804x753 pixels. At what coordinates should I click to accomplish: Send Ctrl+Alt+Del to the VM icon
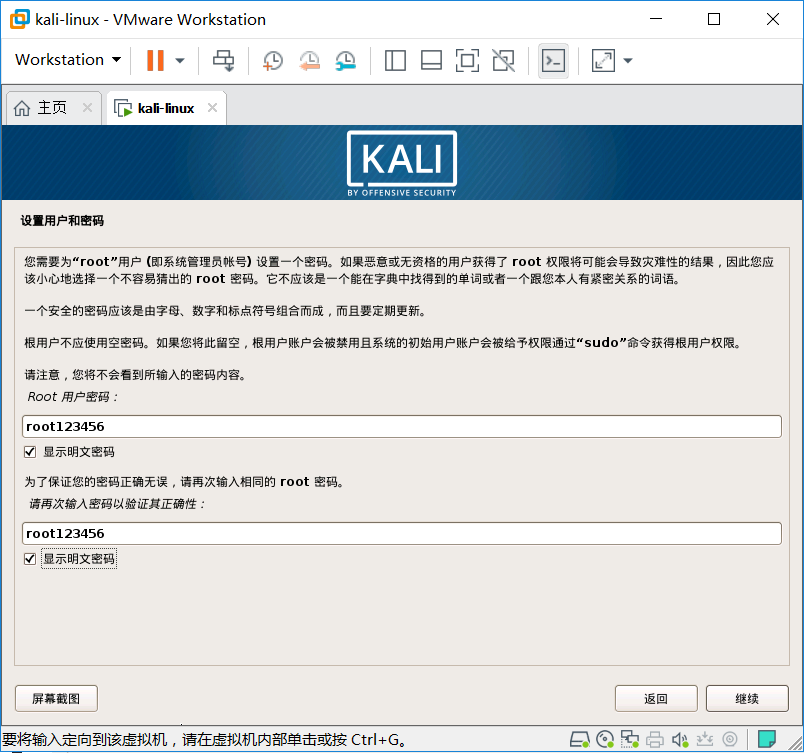coord(224,60)
